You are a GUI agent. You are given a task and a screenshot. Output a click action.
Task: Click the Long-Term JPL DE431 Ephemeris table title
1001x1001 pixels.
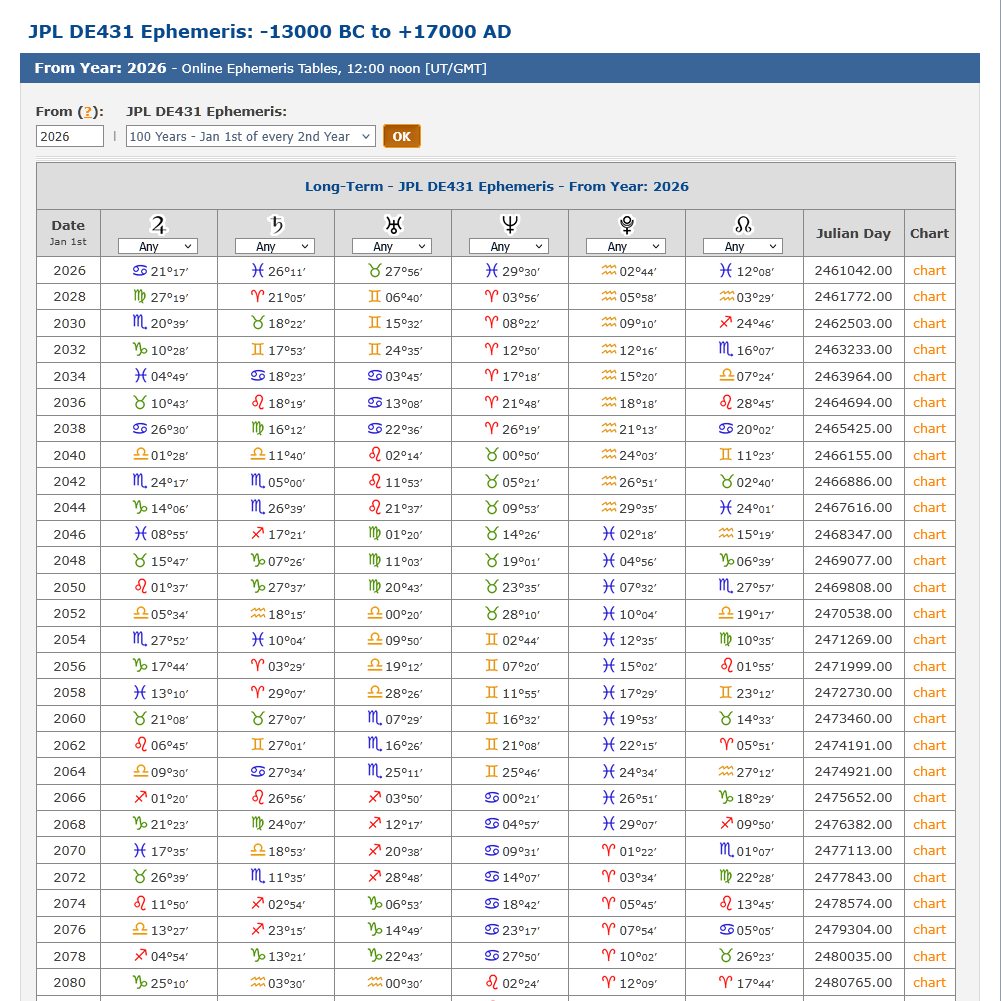click(496, 186)
